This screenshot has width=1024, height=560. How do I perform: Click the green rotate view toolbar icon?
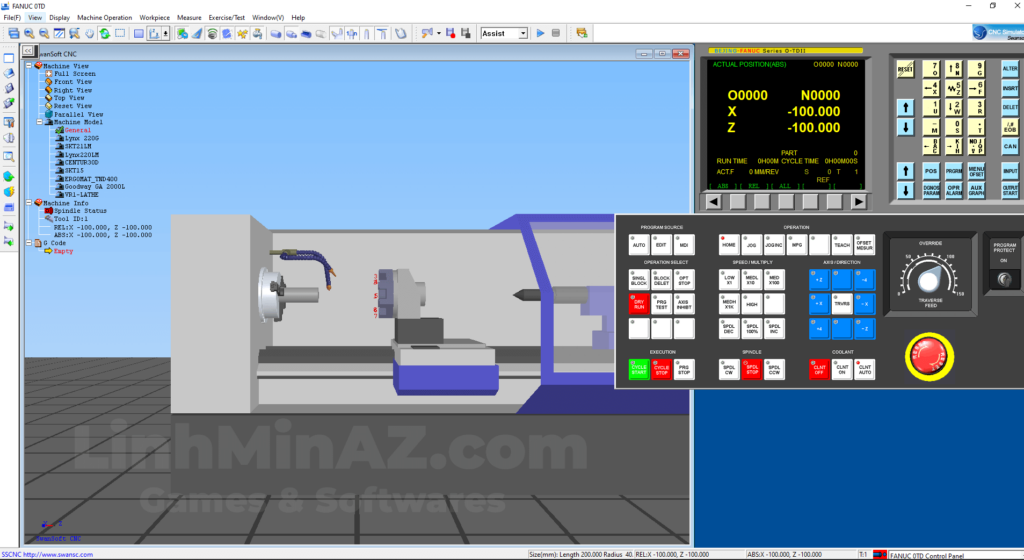tap(104, 33)
